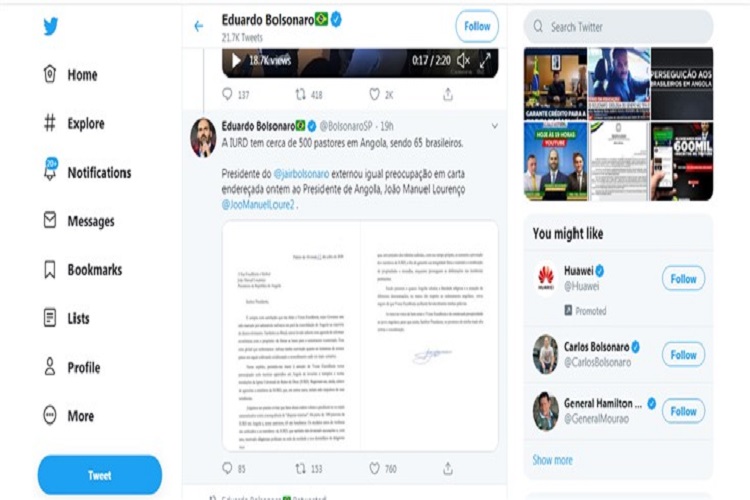Unmute the video with the speaker icon
Screen dimensions: 750x500
click(x=463, y=60)
